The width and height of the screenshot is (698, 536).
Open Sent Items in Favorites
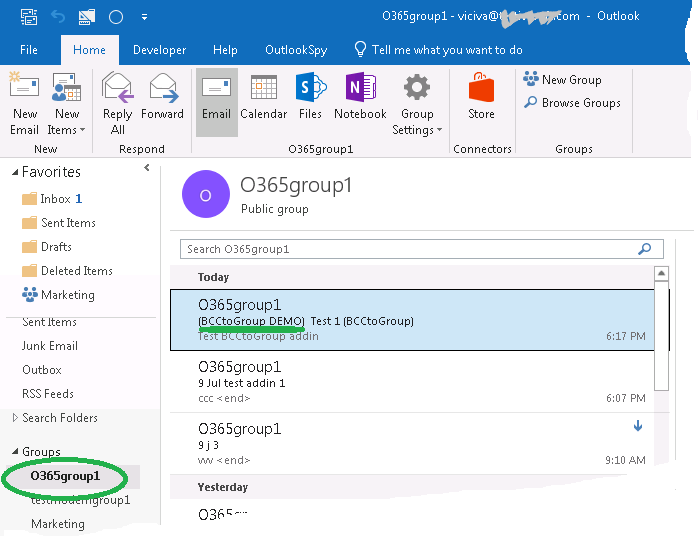59,223
